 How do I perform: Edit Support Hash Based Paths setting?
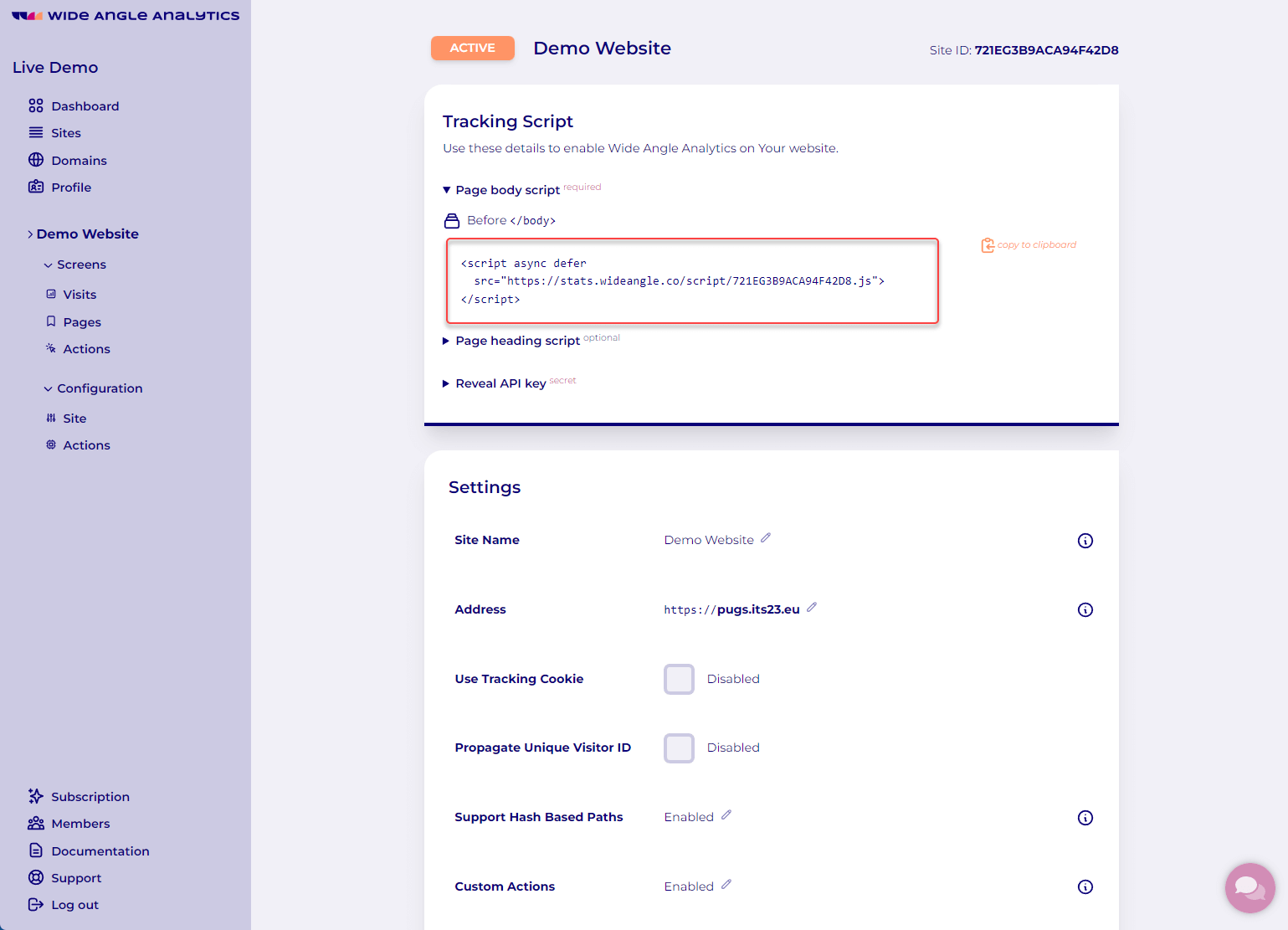click(726, 815)
